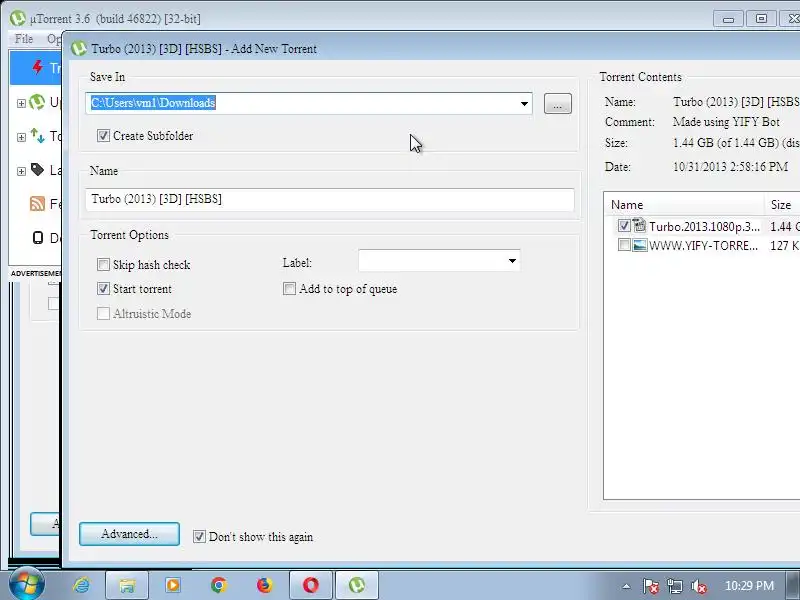Open the Options menu in main window

pos(54,39)
